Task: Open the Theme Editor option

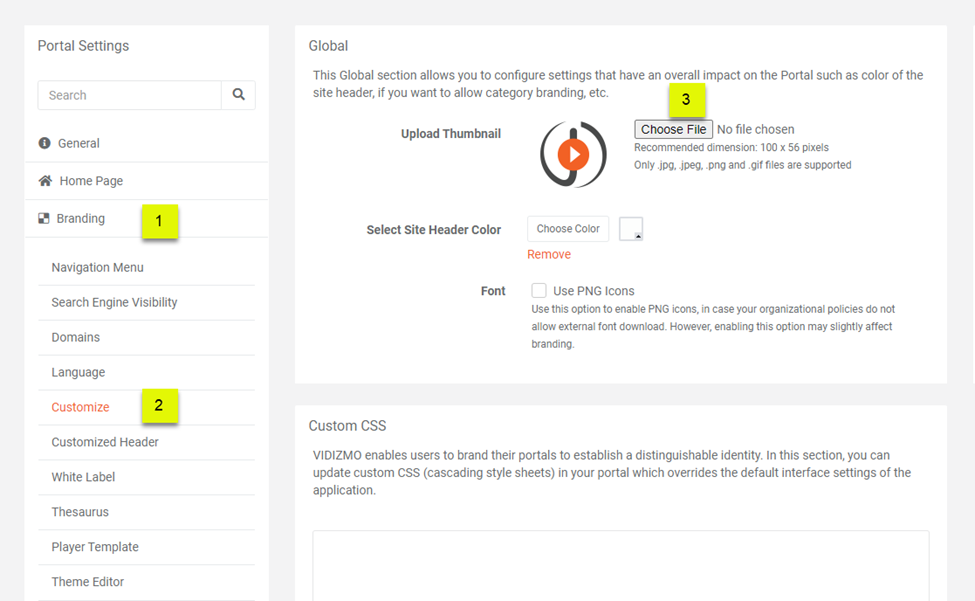Action: tap(88, 582)
